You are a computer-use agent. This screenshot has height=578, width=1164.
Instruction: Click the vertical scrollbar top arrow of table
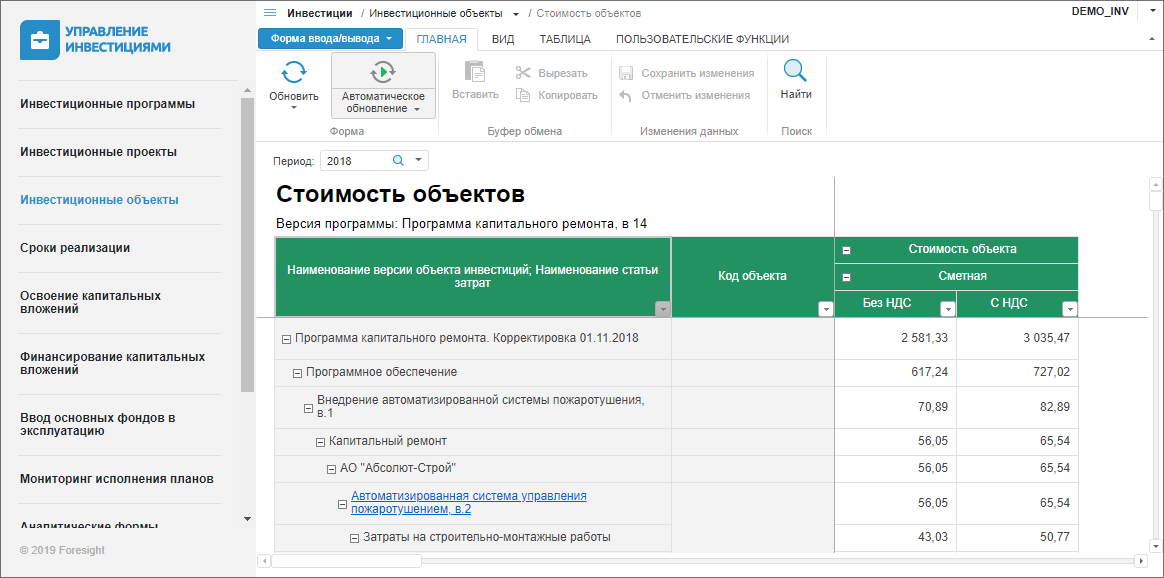point(1154,183)
